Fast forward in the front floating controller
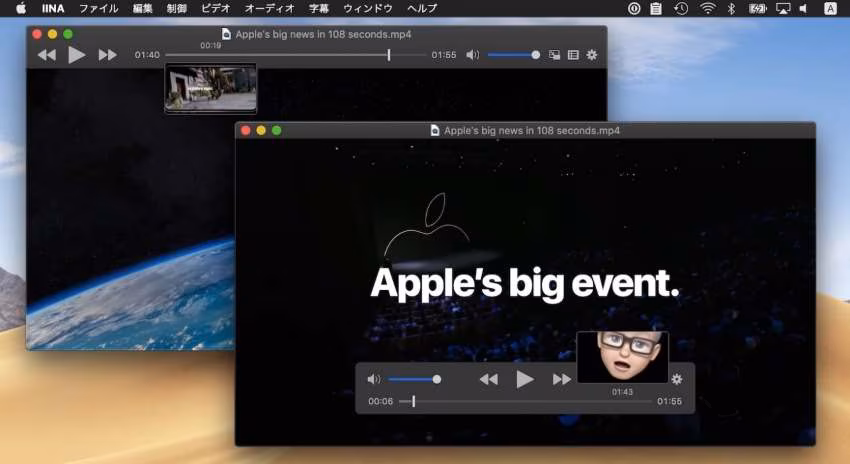The width and height of the screenshot is (850, 464). tap(562, 379)
